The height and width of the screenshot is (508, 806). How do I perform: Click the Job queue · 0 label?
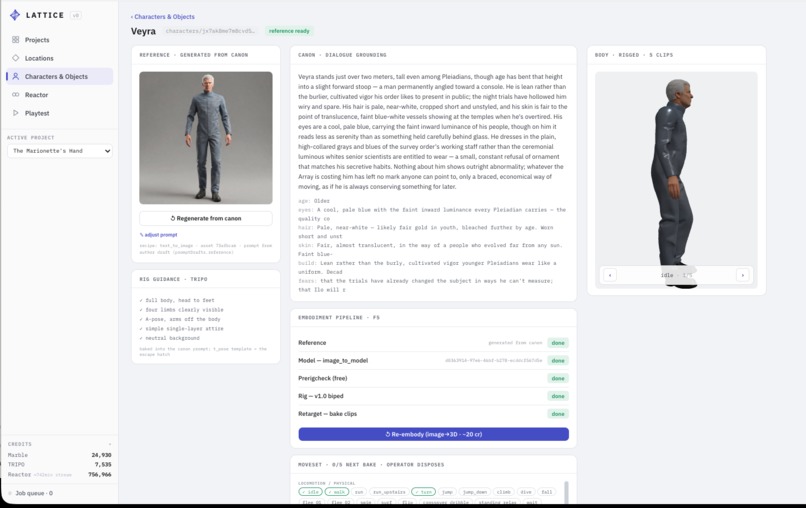[x=34, y=493]
